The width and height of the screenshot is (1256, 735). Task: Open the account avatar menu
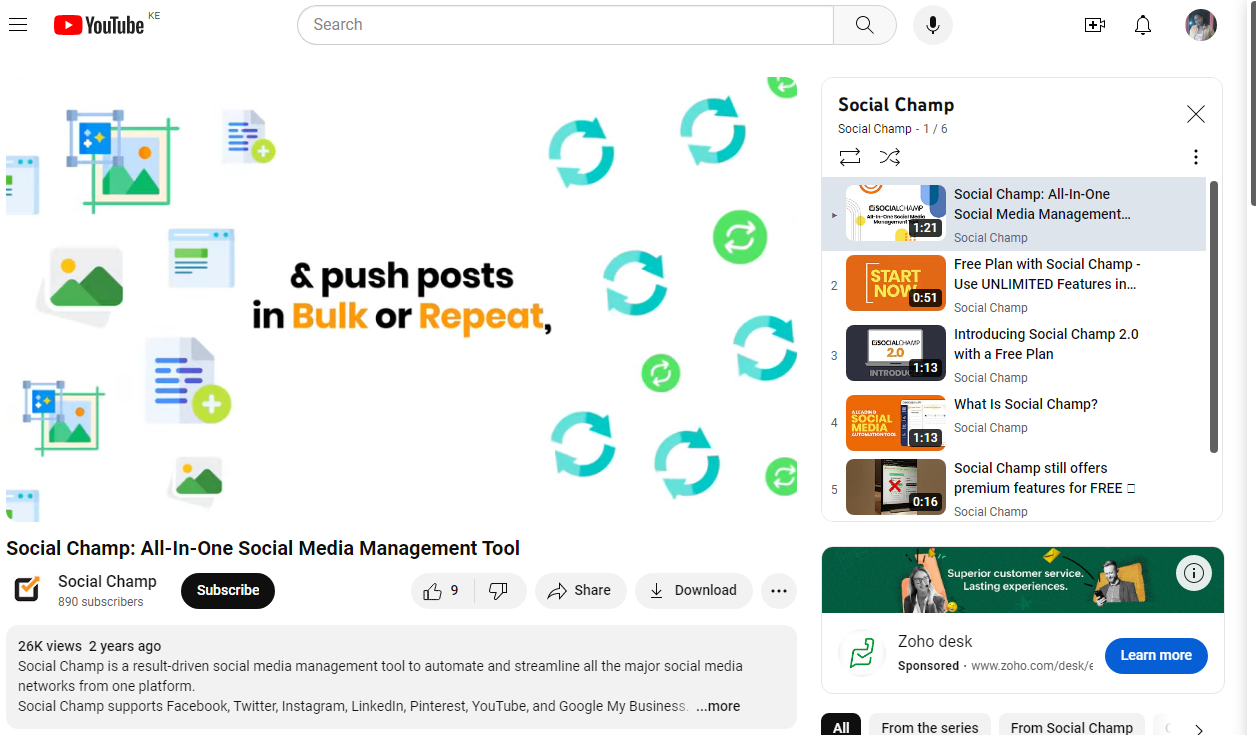click(x=1200, y=25)
